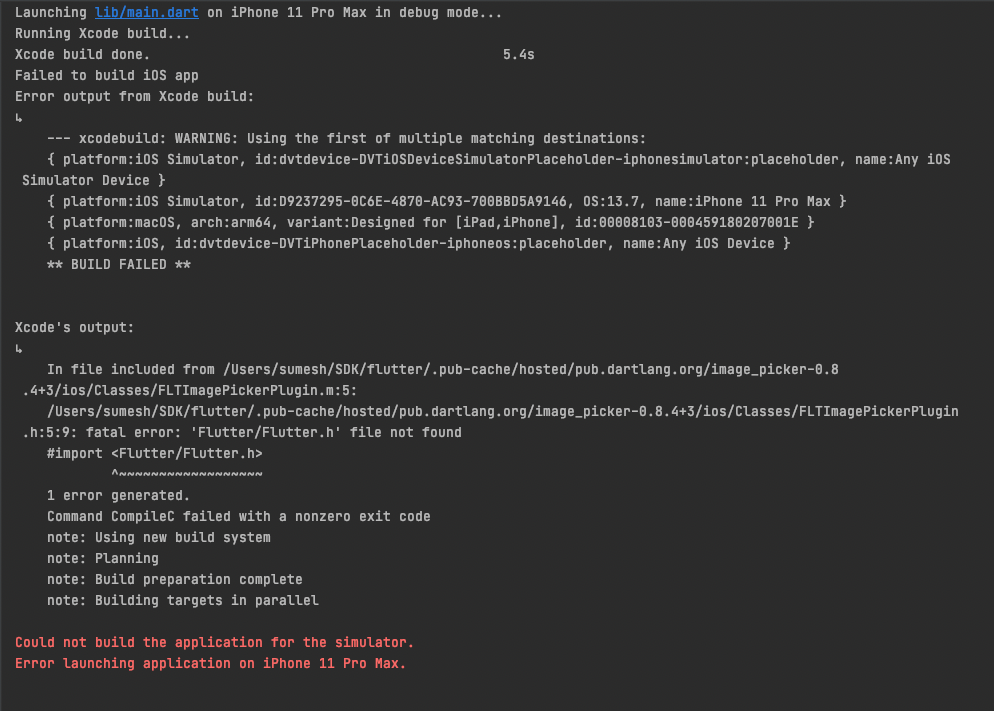This screenshot has width=994, height=711.
Task: Click the red 'Error launching application' line
Action: (x=210, y=663)
